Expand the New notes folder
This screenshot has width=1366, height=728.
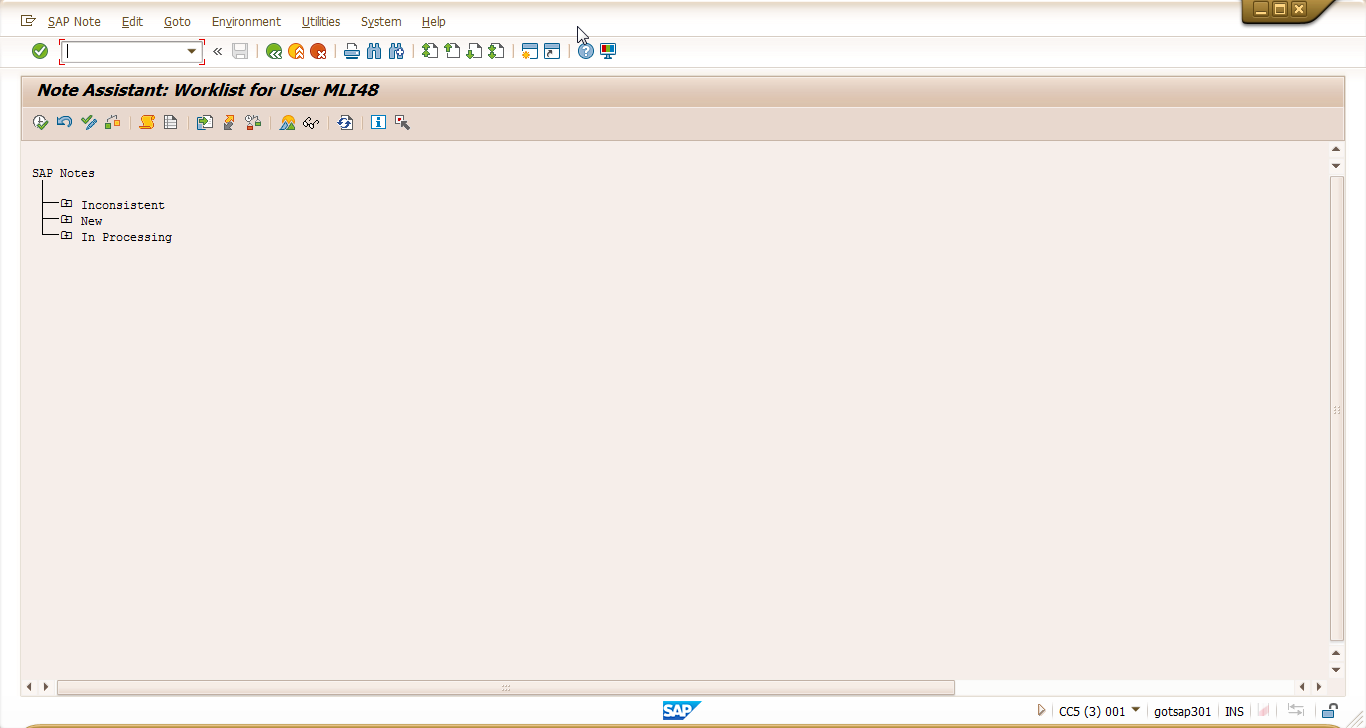[66, 220]
